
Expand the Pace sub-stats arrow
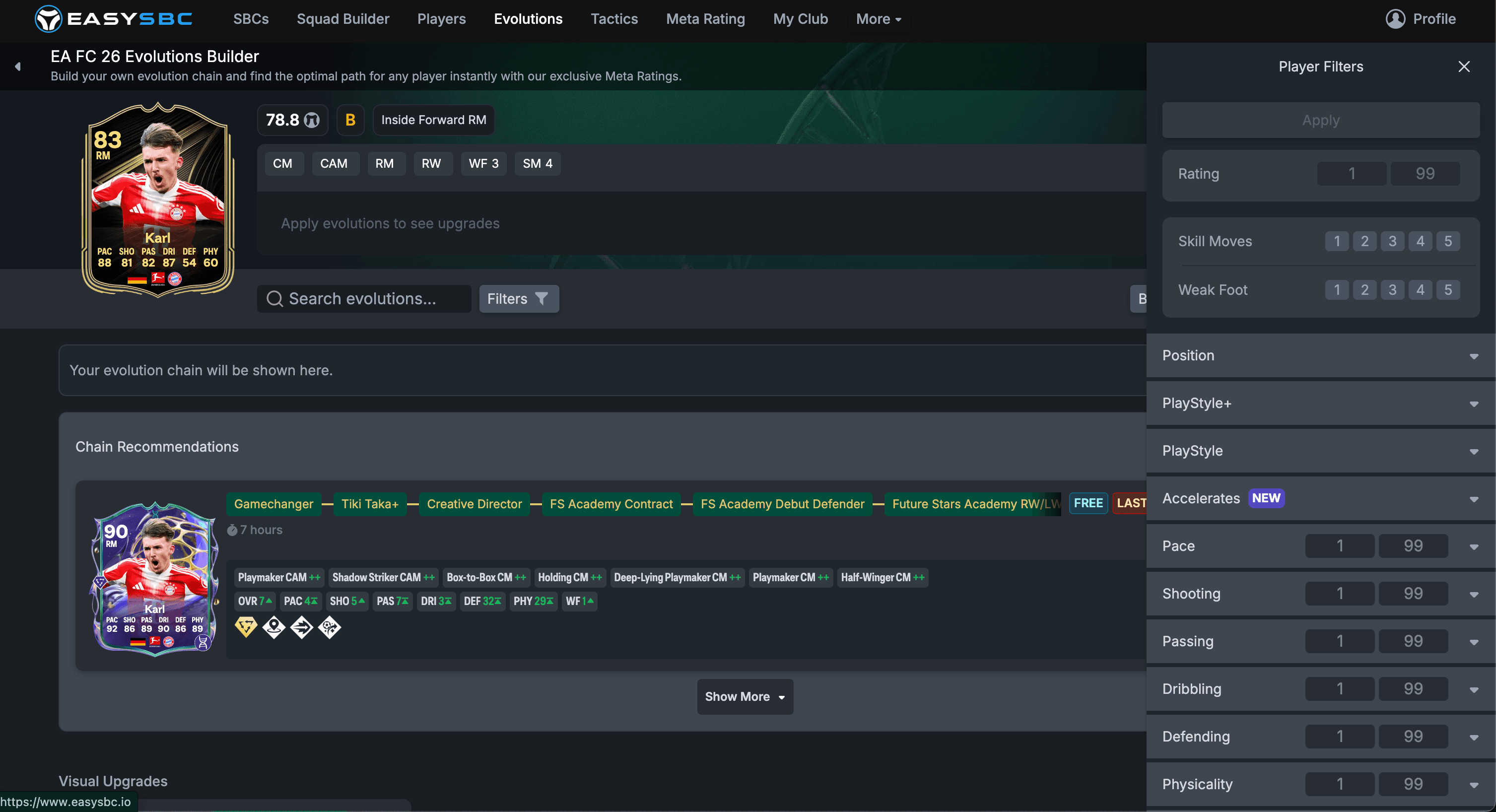(x=1473, y=546)
